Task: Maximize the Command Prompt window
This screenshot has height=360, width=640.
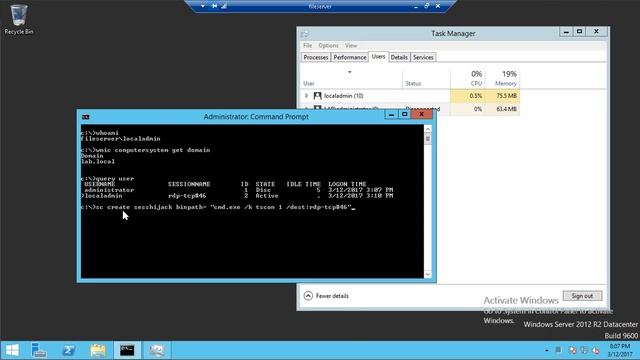Action: (404, 115)
